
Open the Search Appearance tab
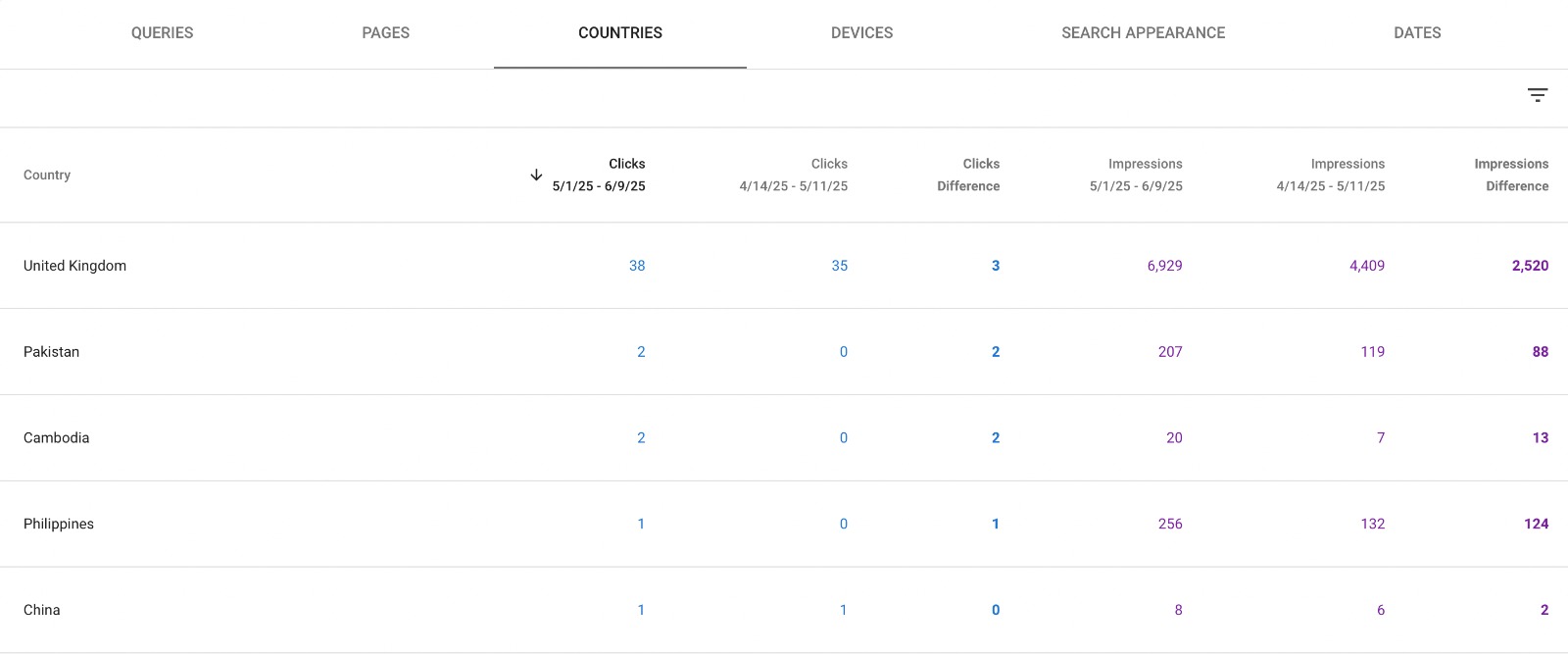1143,33
